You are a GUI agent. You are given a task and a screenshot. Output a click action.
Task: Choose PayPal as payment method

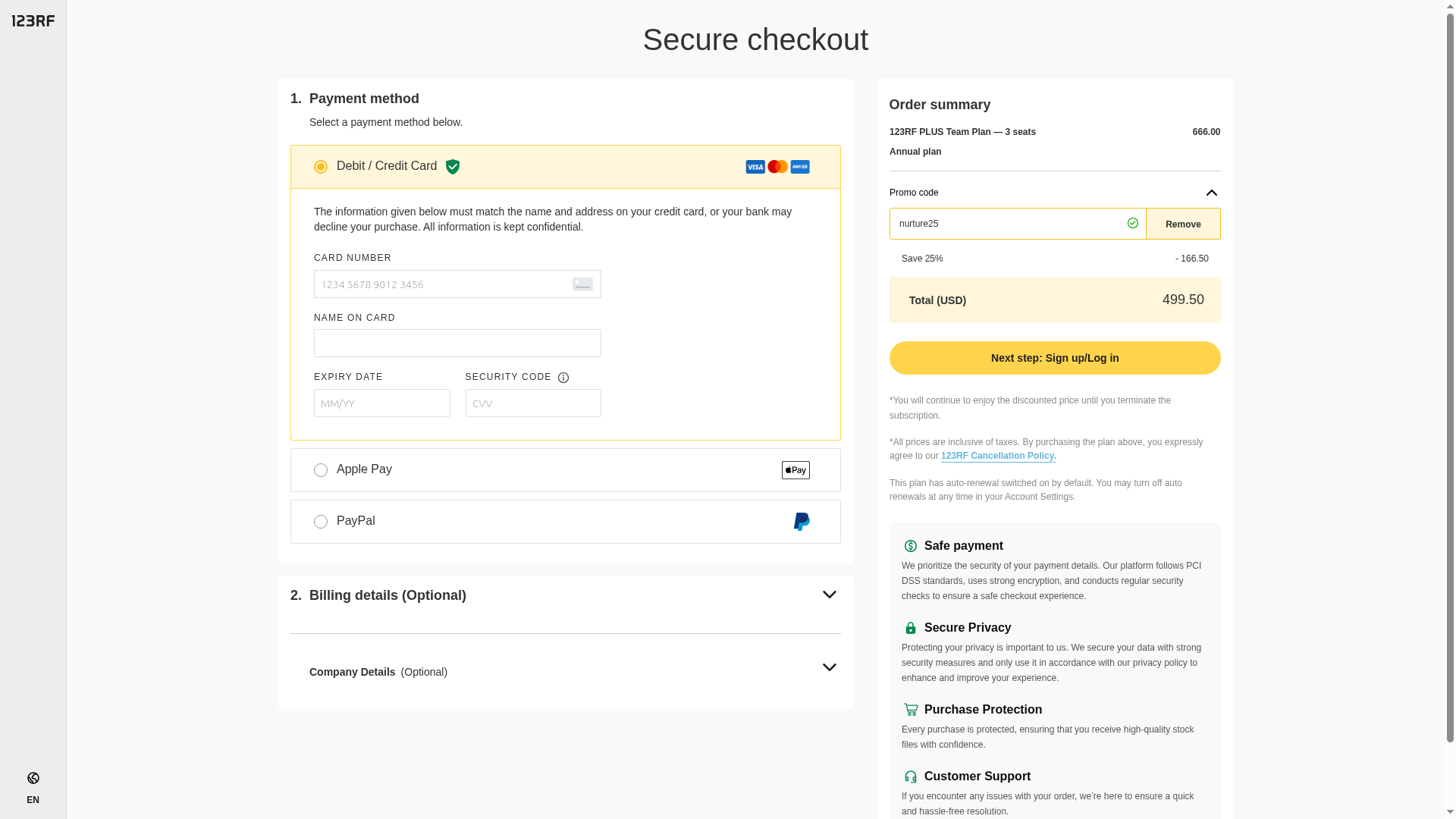point(321,522)
